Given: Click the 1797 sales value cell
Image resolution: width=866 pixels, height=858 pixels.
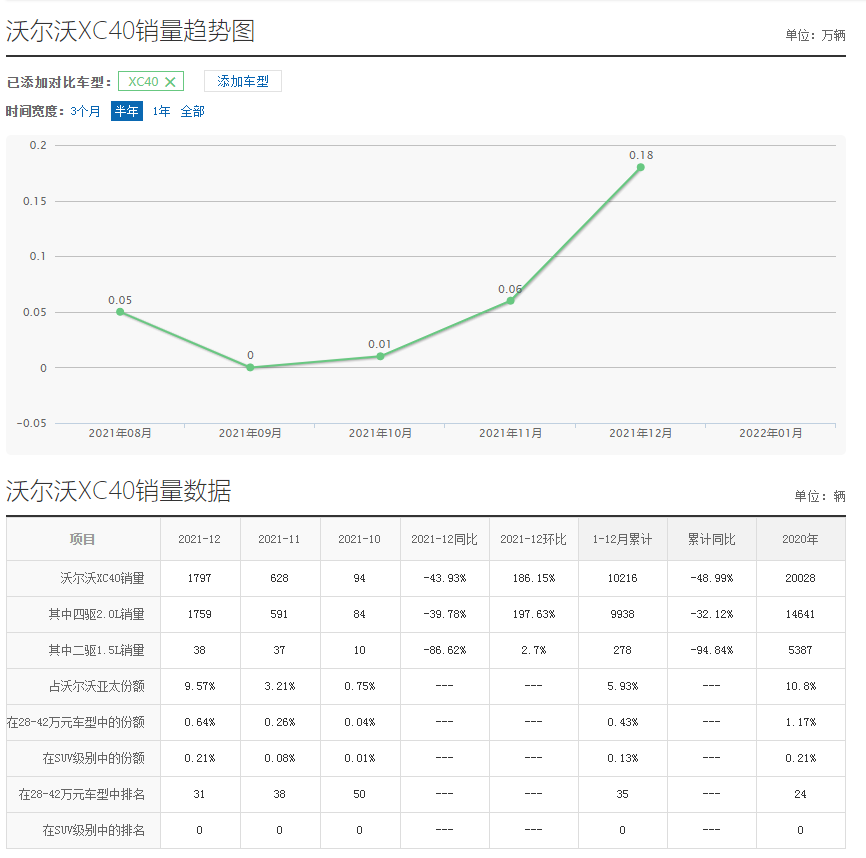Looking at the screenshot, I should point(200,578).
